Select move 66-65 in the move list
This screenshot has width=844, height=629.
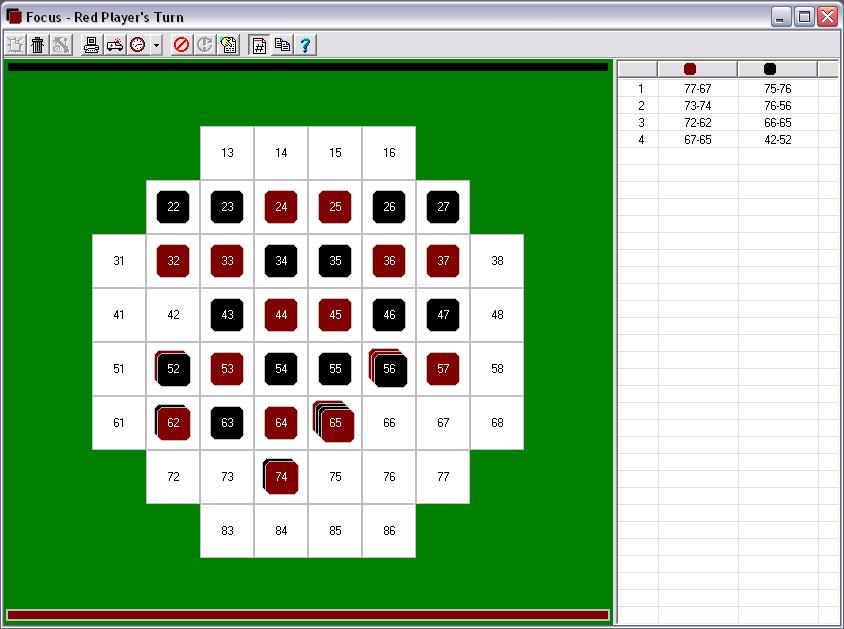click(778, 123)
